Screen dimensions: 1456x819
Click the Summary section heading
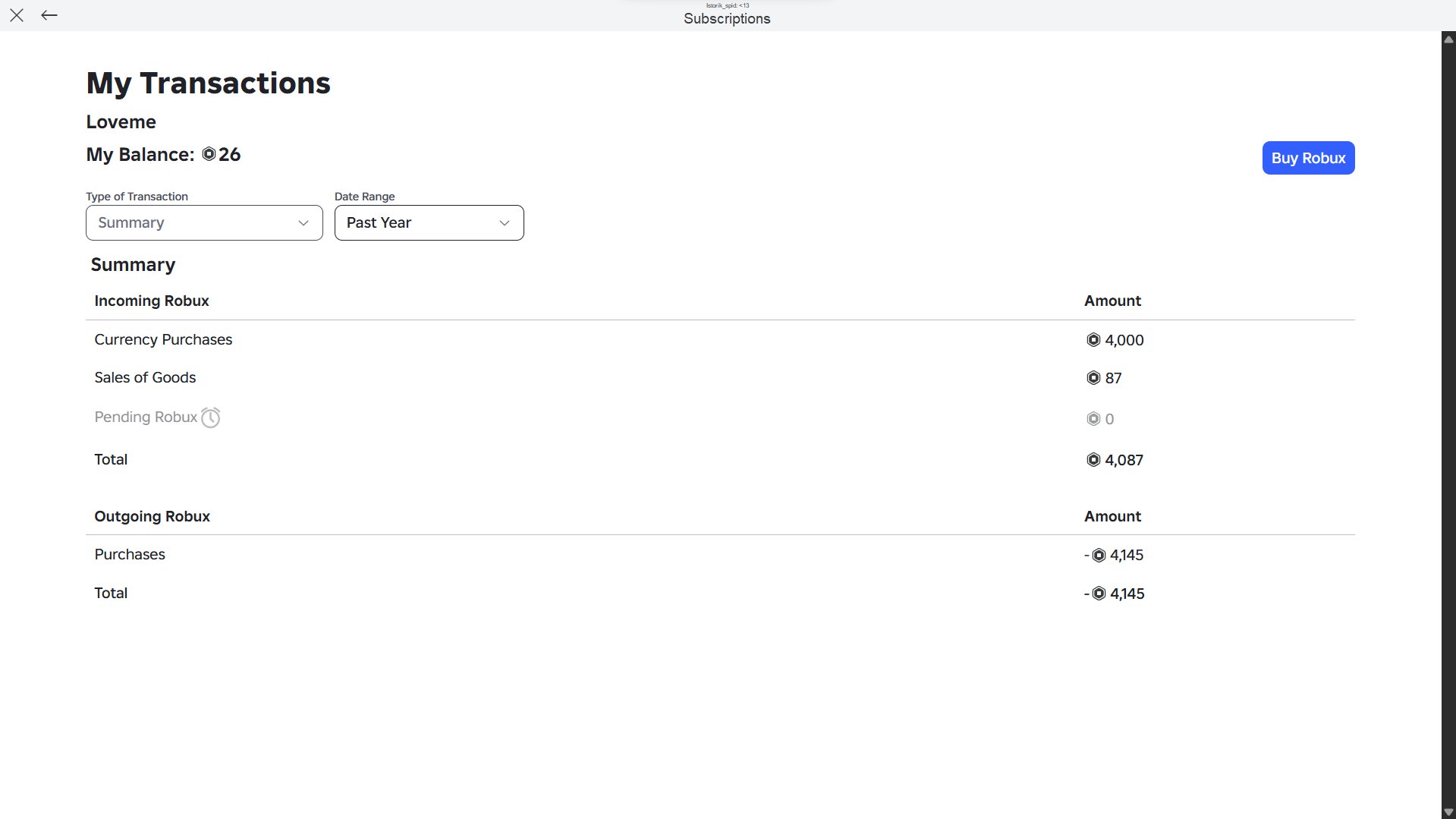pos(133,265)
